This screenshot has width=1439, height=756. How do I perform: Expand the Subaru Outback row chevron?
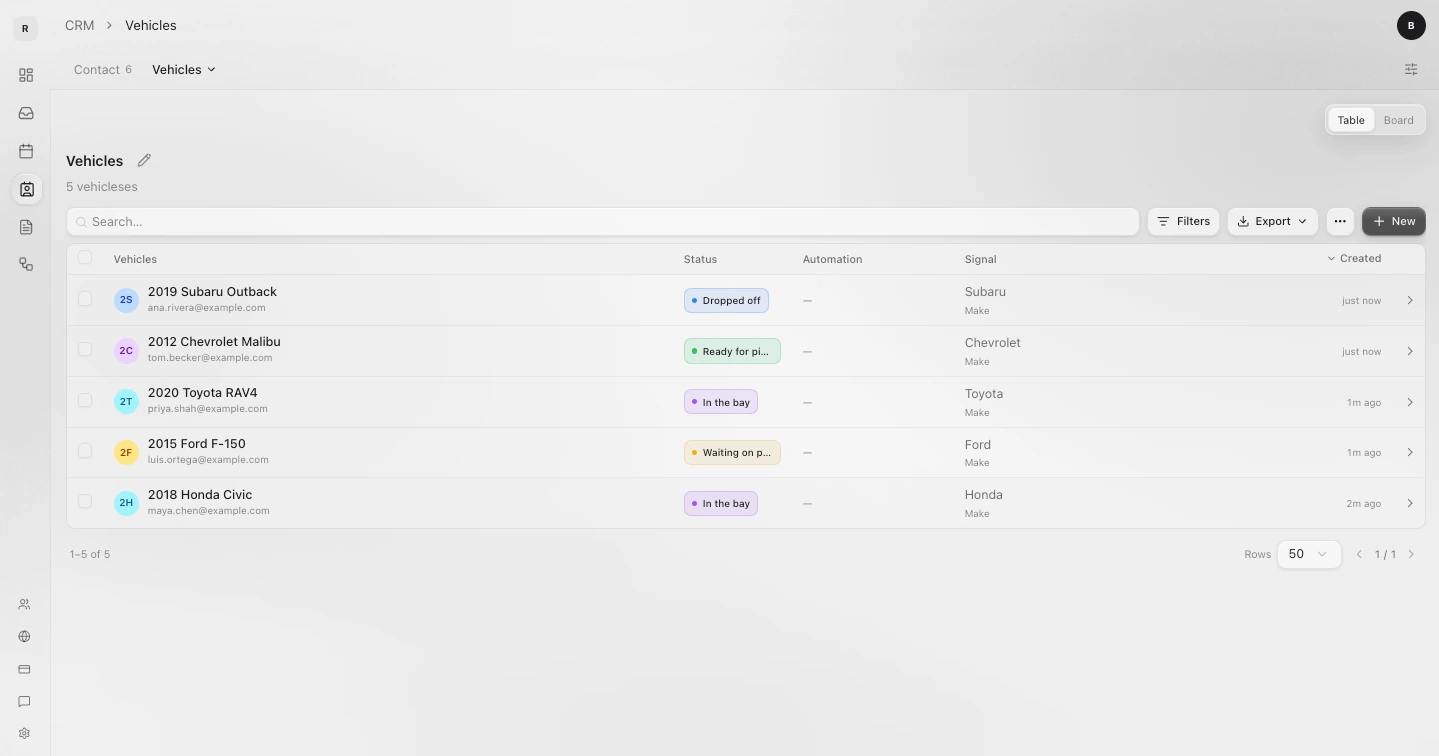click(x=1410, y=300)
